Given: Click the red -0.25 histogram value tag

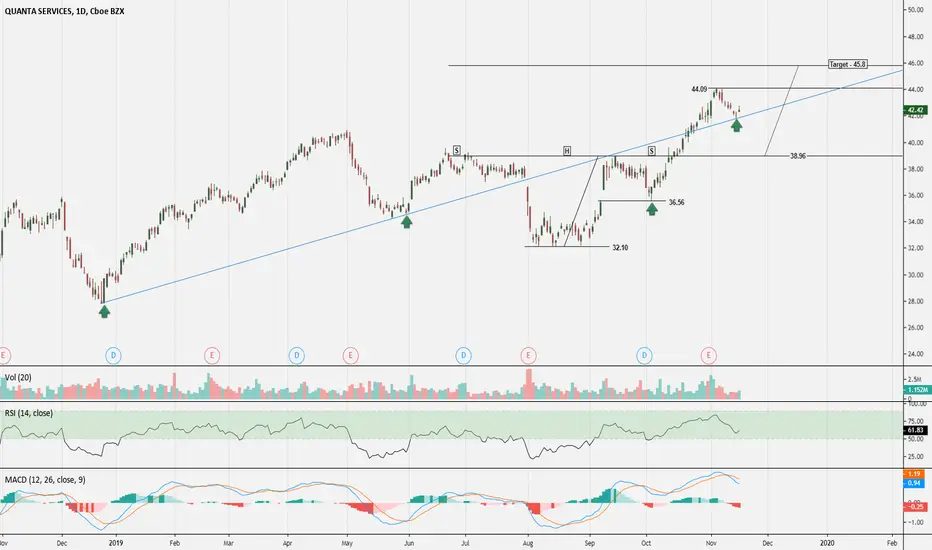Looking at the screenshot, I should coord(915,507).
